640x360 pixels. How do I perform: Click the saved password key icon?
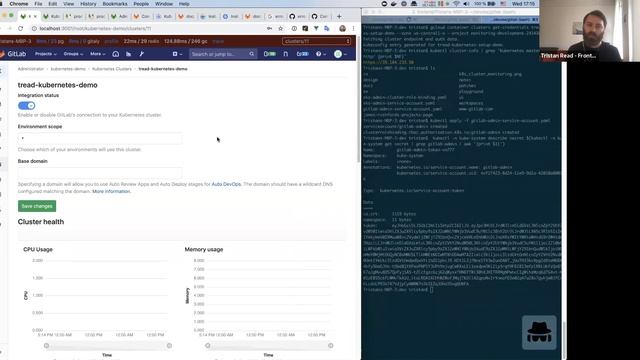(269, 29)
